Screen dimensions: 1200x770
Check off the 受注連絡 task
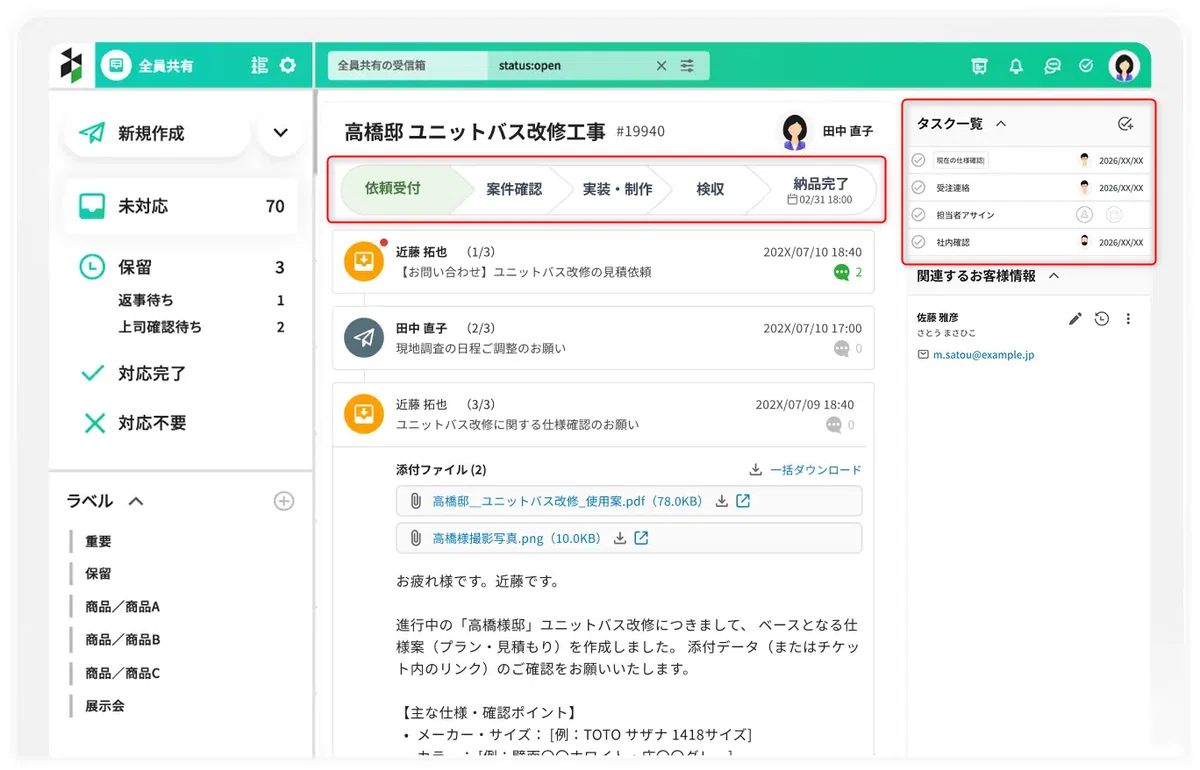click(918, 187)
